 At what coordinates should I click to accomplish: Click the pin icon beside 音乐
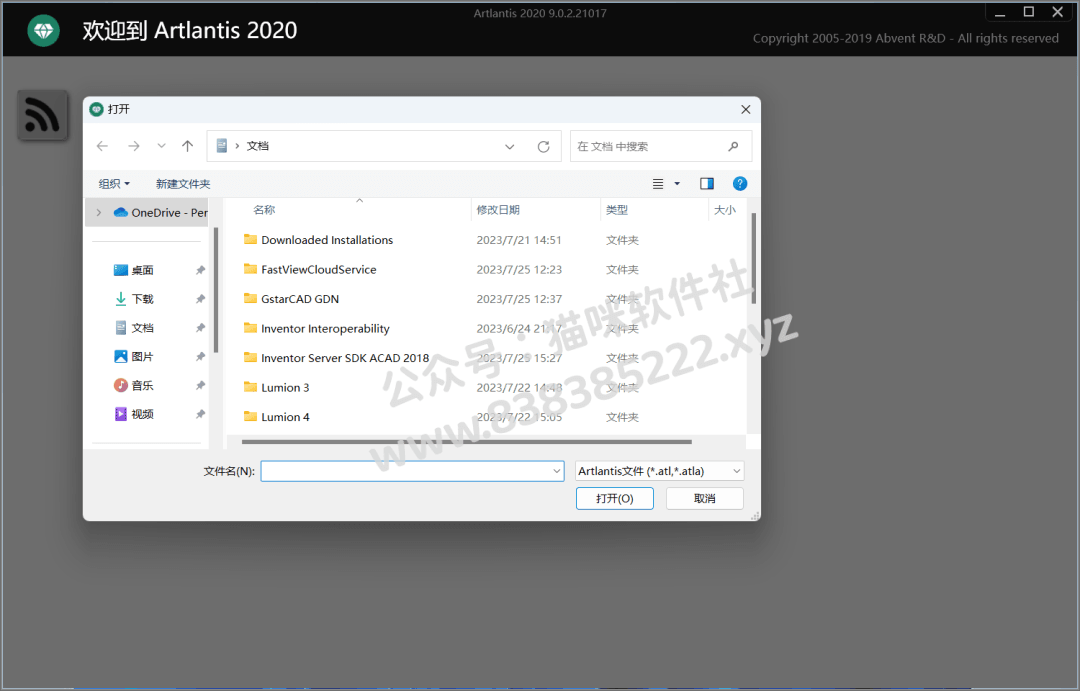200,385
